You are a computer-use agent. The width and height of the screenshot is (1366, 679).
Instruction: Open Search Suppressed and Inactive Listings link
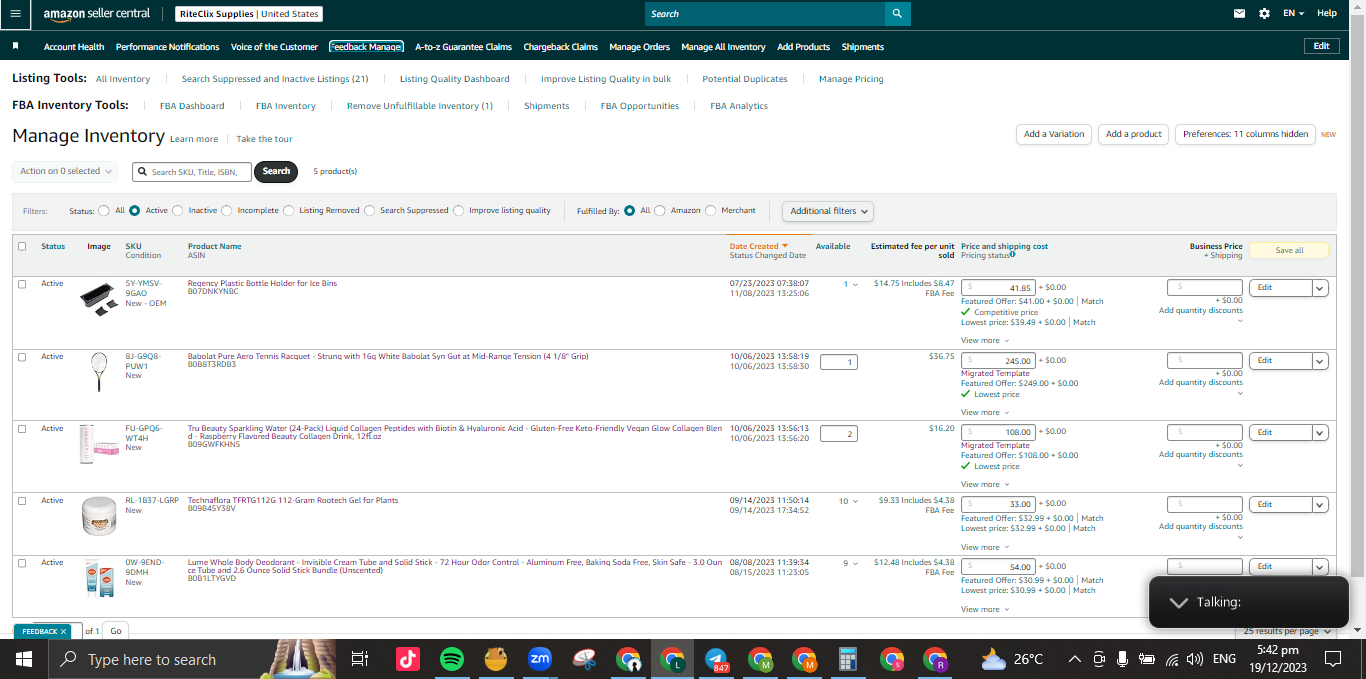[x=275, y=79]
